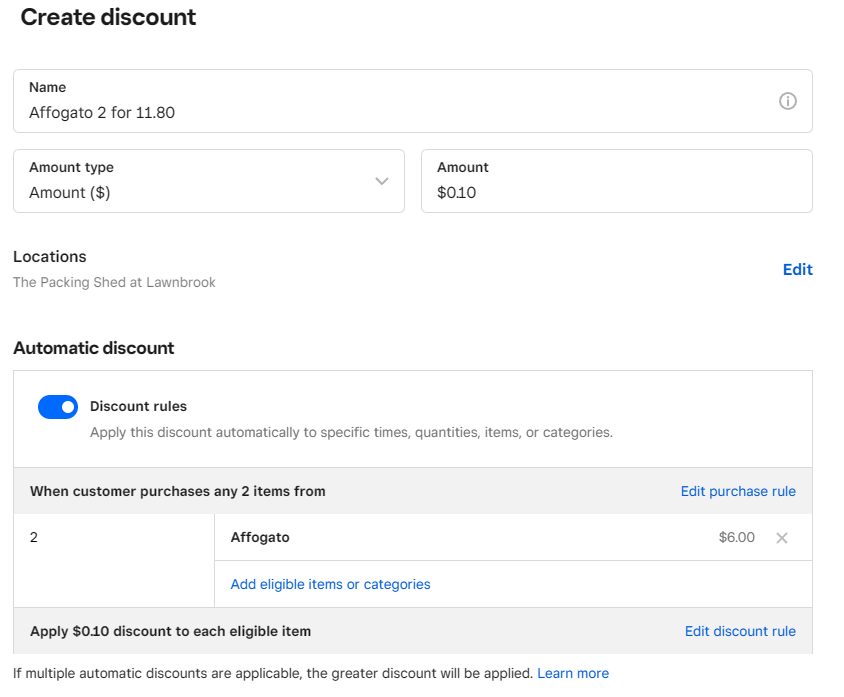844x697 pixels.
Task: Click 'Edit purchase rule' link
Action: pos(738,491)
